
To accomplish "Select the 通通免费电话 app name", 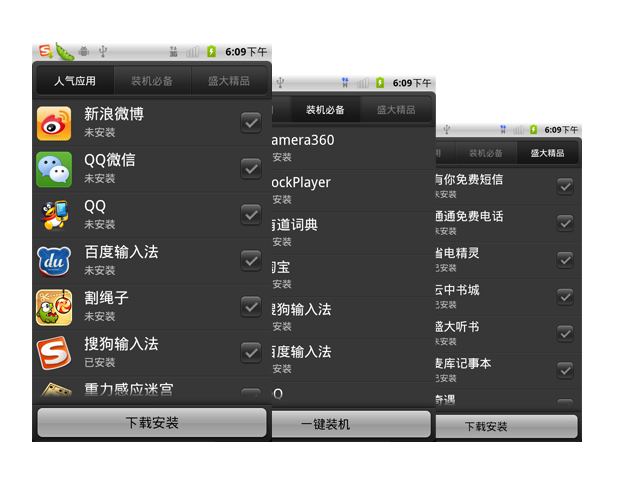I will (x=469, y=216).
